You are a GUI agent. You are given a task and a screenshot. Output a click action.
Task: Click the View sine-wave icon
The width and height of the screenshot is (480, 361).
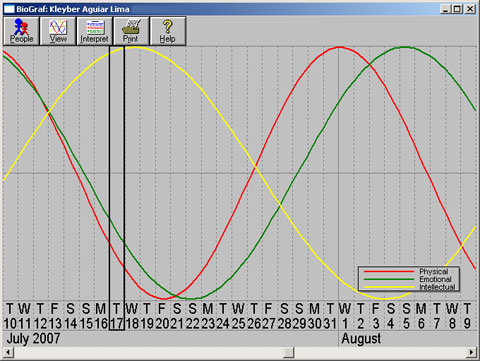[x=58, y=27]
